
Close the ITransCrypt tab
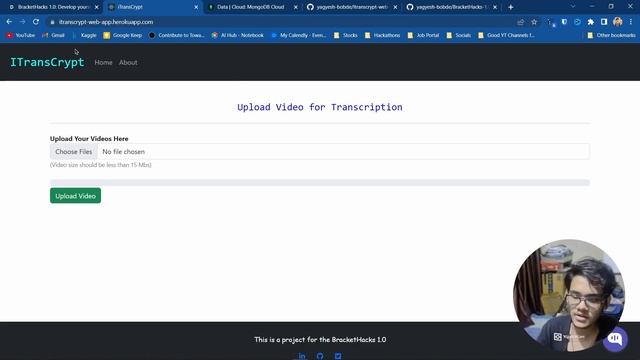[196, 7]
